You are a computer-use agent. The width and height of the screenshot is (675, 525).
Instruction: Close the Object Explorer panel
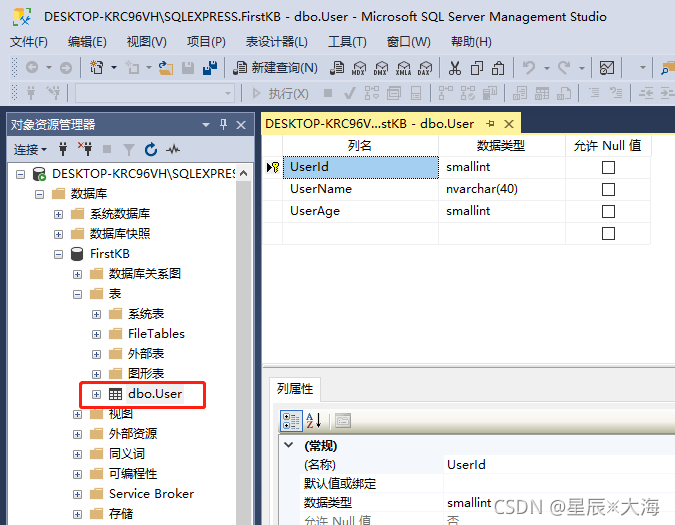[x=241, y=125]
